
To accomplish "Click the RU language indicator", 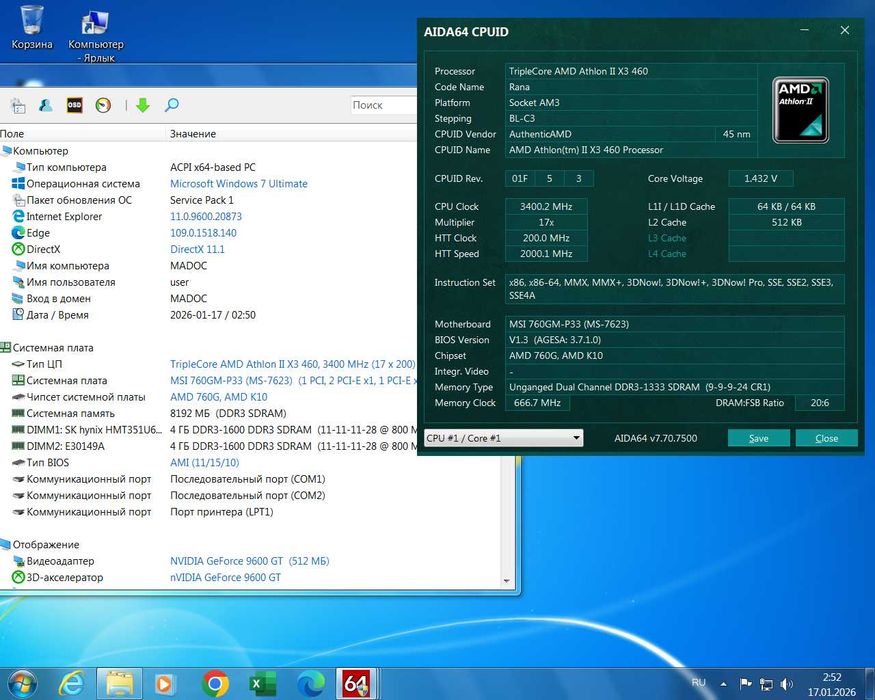I will (x=699, y=683).
